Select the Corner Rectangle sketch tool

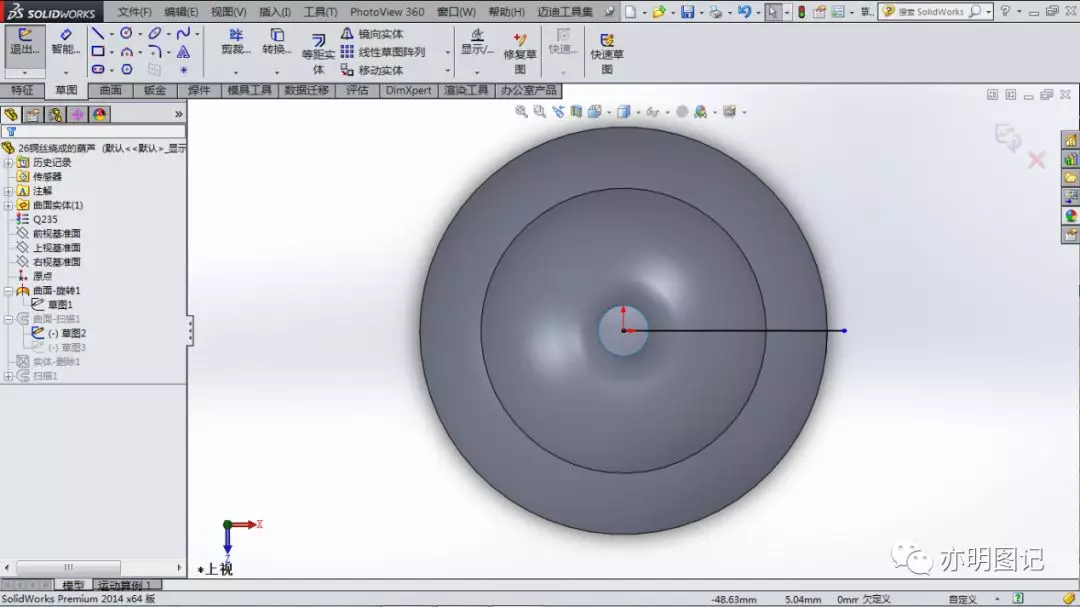pyautogui.click(x=98, y=51)
